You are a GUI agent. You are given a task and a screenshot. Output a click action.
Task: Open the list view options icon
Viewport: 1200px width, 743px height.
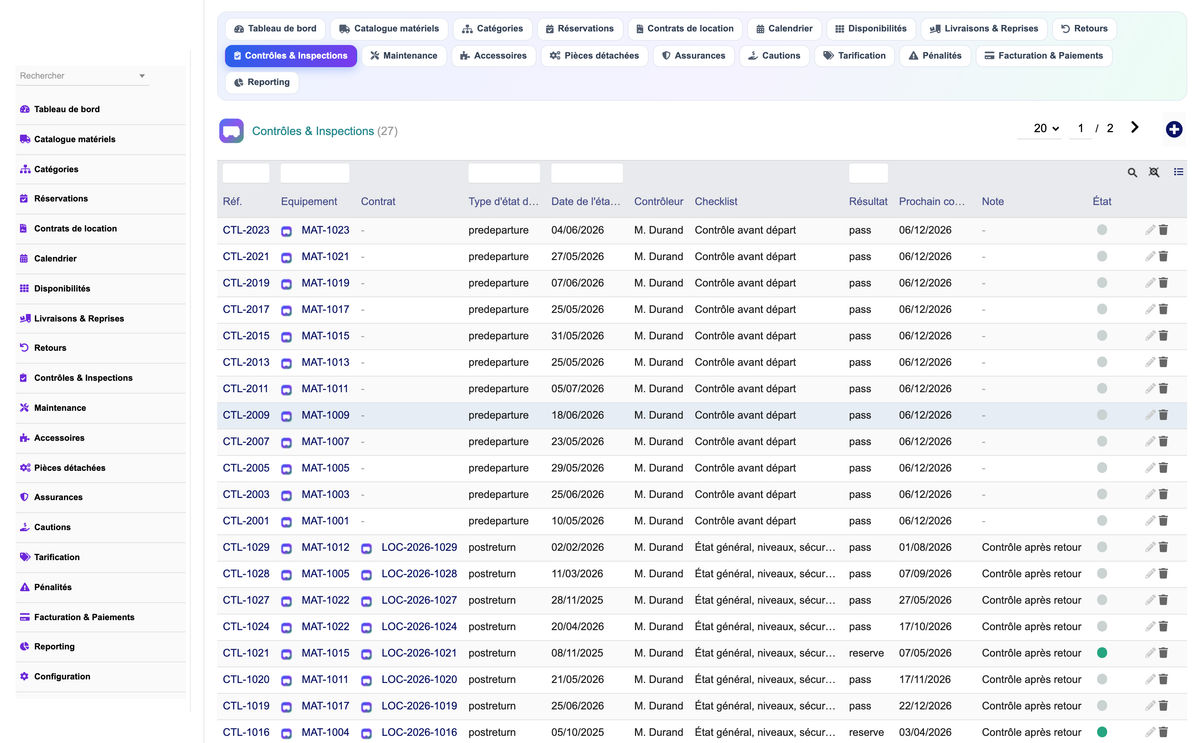1179,172
